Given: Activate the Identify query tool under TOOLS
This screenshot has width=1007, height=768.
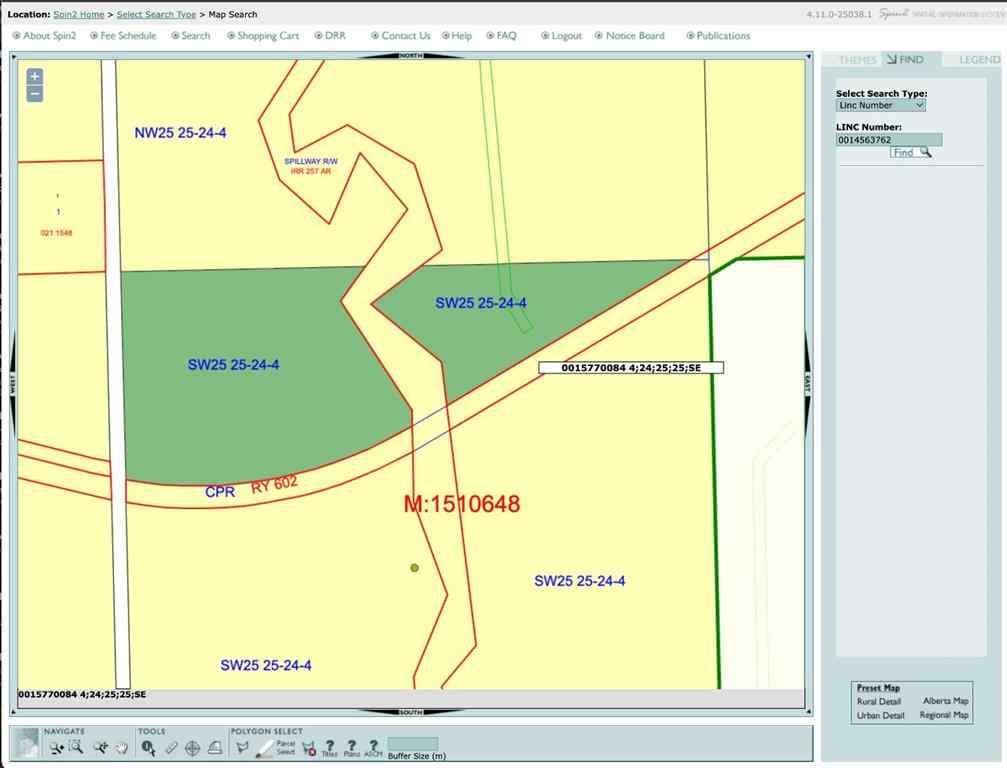Looking at the screenshot, I should coord(147,747).
